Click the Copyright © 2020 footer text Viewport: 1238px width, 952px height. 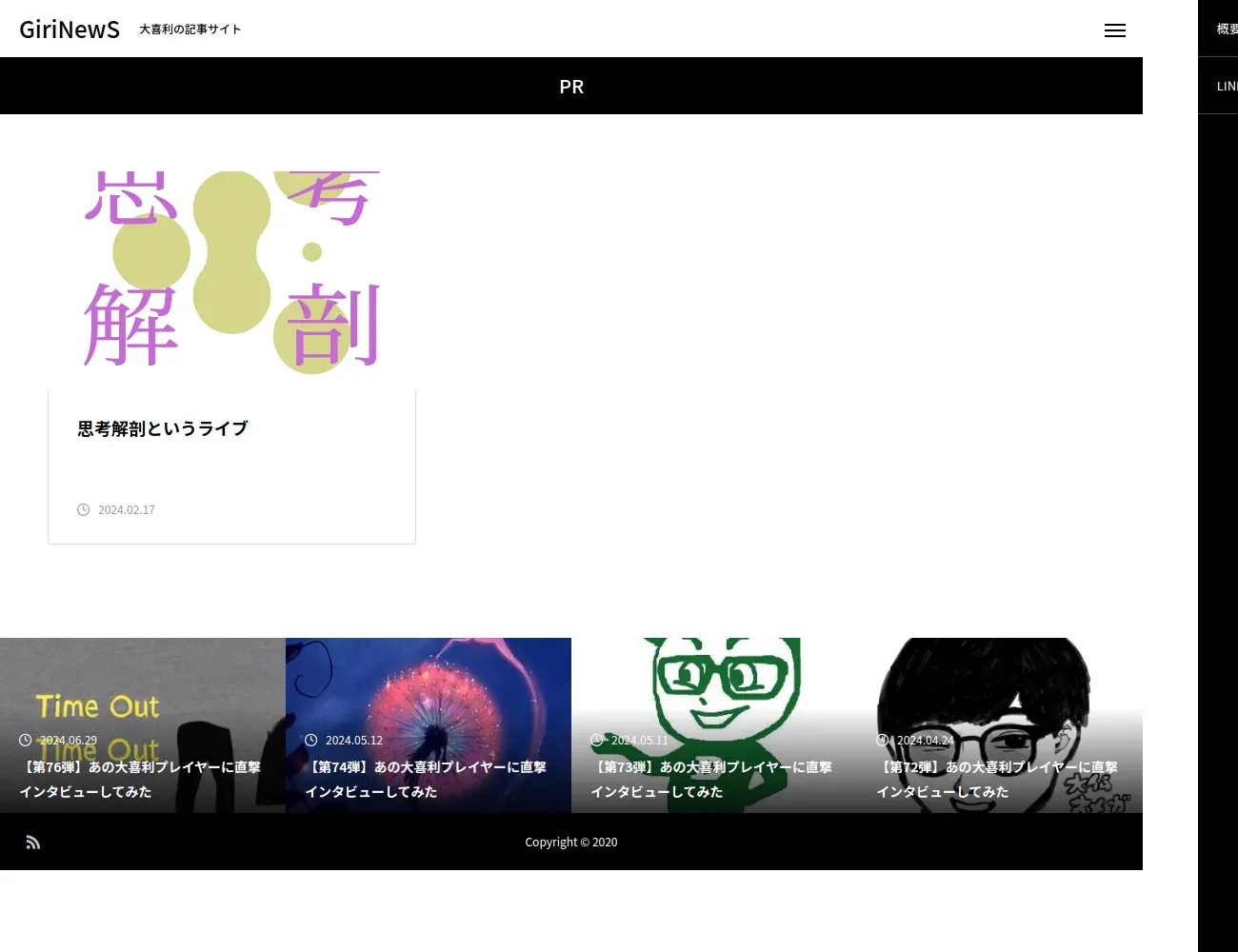[x=571, y=842]
